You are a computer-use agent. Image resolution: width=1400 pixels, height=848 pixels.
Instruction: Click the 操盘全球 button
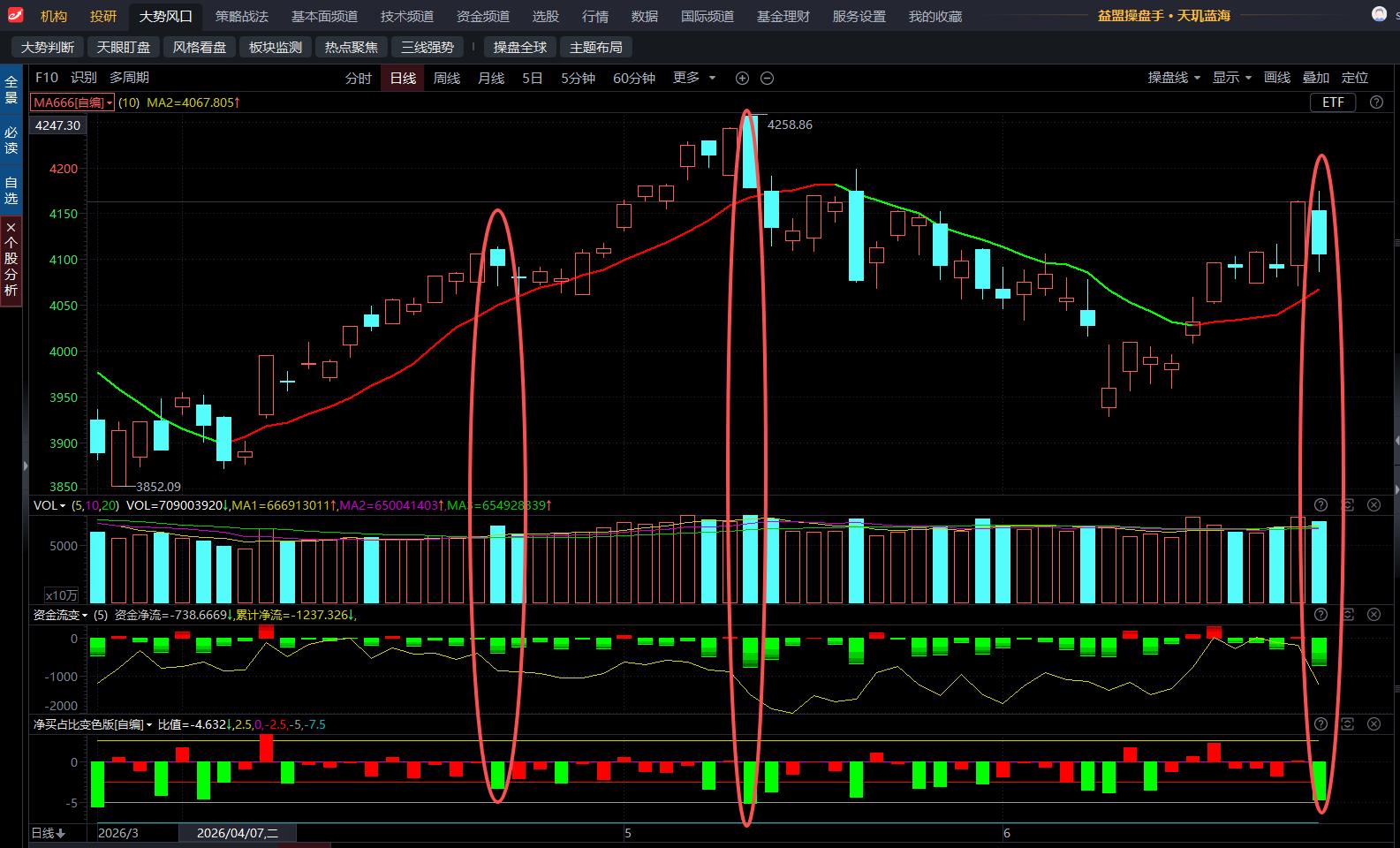pos(520,47)
